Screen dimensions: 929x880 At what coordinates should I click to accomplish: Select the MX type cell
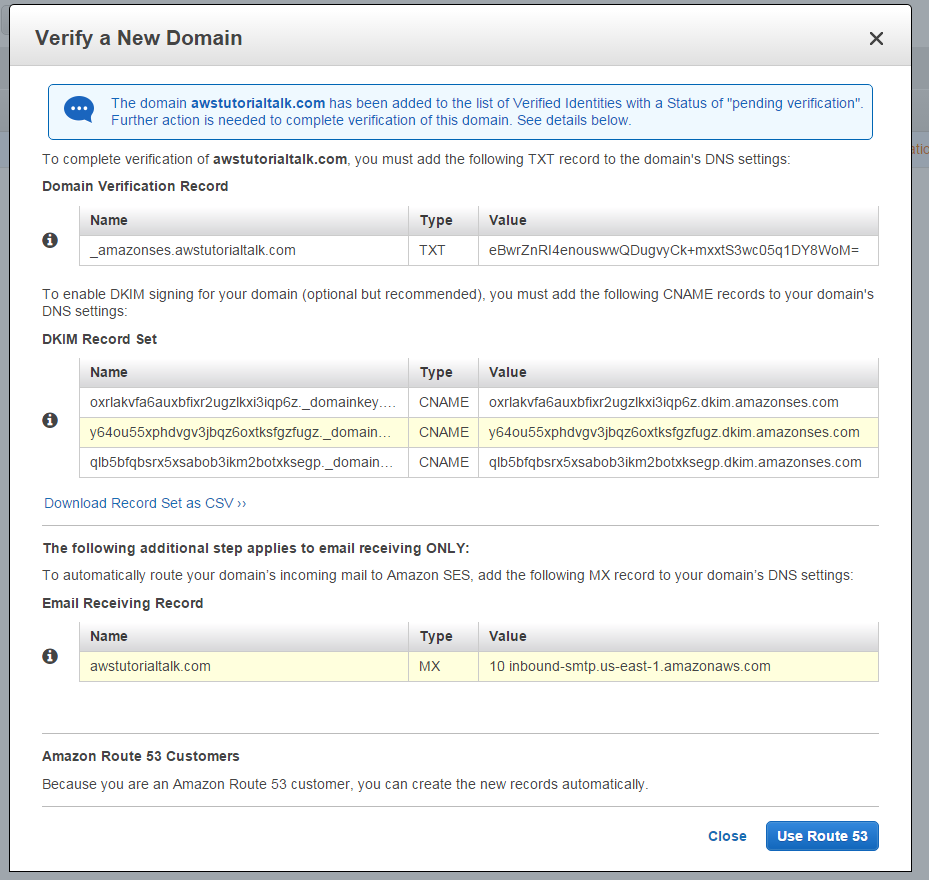(443, 666)
